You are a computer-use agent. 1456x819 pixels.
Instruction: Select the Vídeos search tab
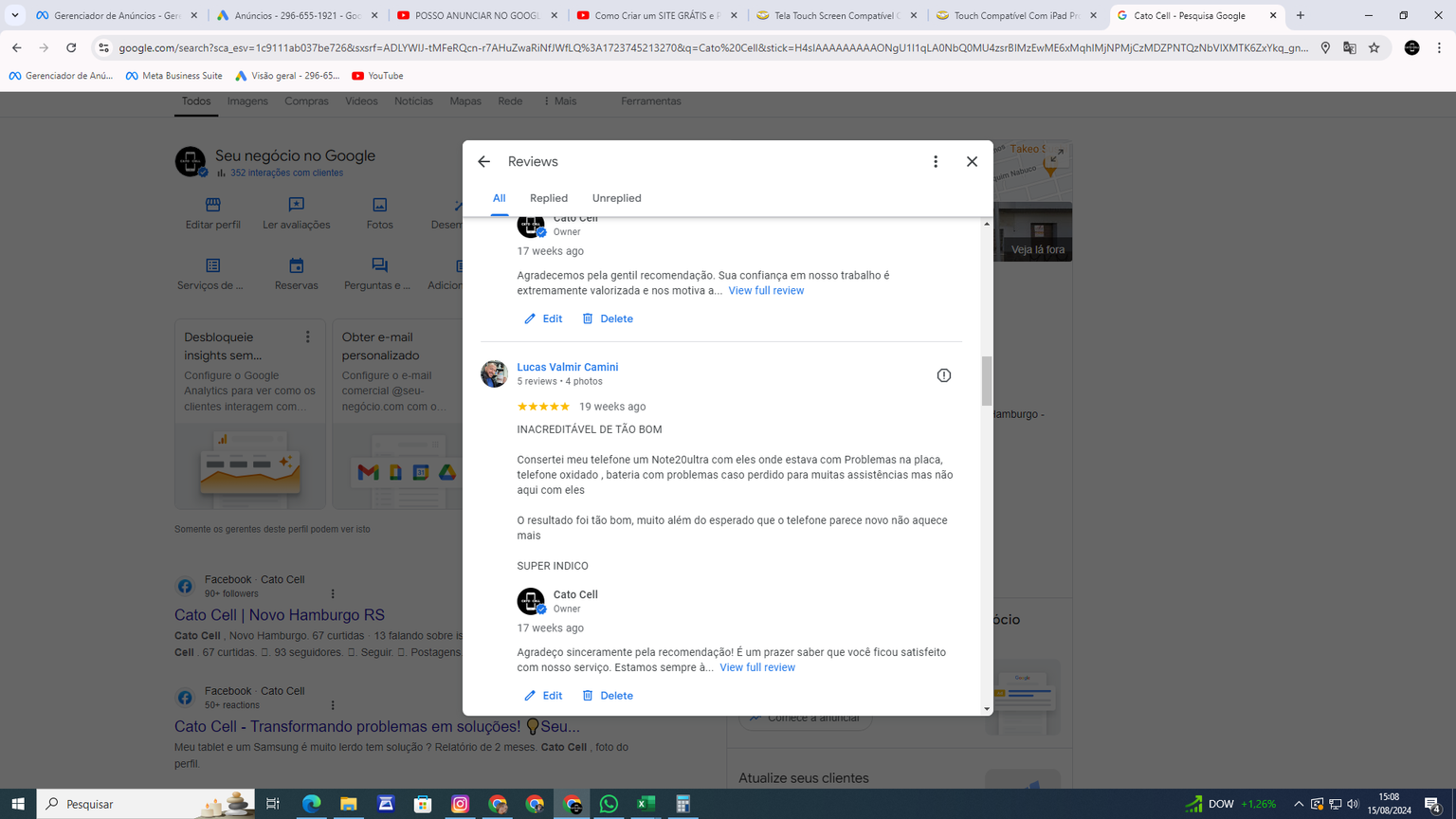click(361, 101)
